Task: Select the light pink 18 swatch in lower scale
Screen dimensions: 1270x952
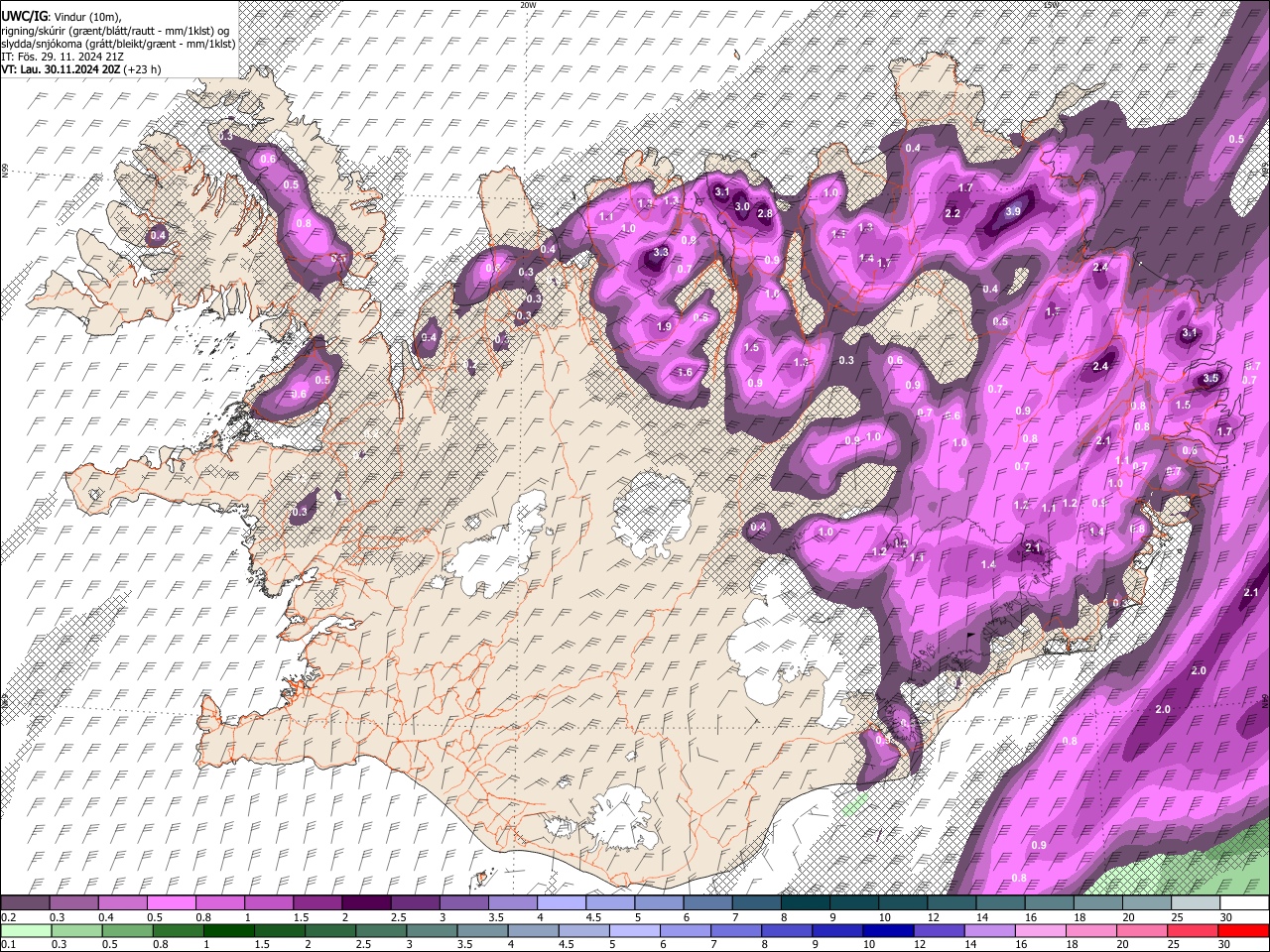Action: pyautogui.click(x=1089, y=930)
